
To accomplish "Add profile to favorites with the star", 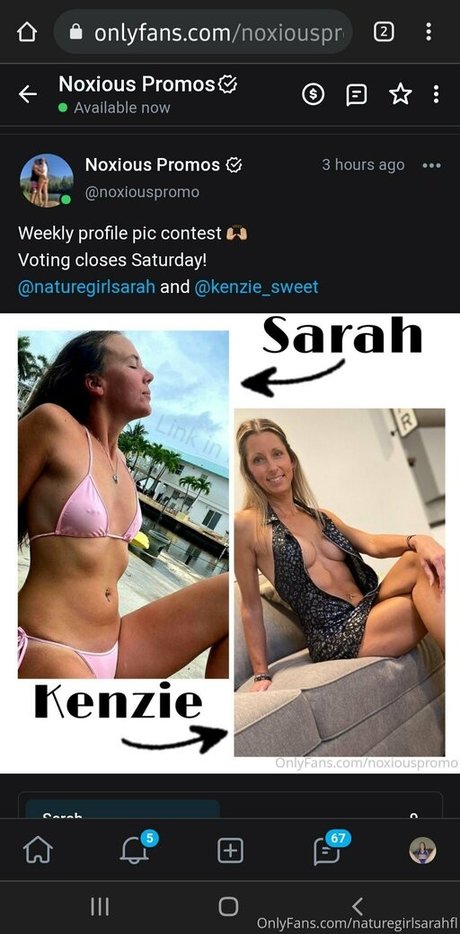I will click(x=400, y=94).
